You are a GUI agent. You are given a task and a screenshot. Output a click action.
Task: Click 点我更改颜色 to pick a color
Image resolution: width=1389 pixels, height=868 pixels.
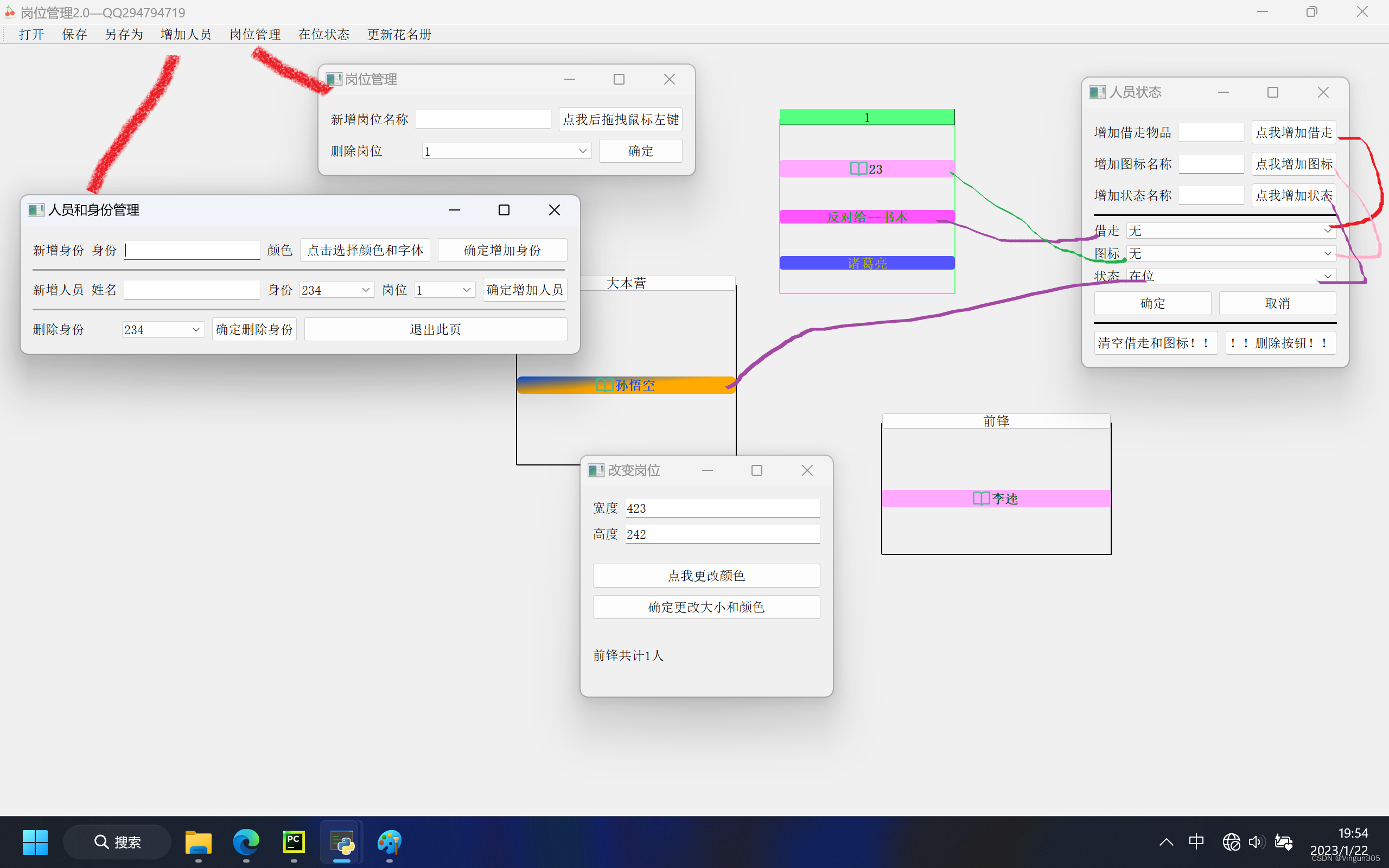(x=705, y=575)
